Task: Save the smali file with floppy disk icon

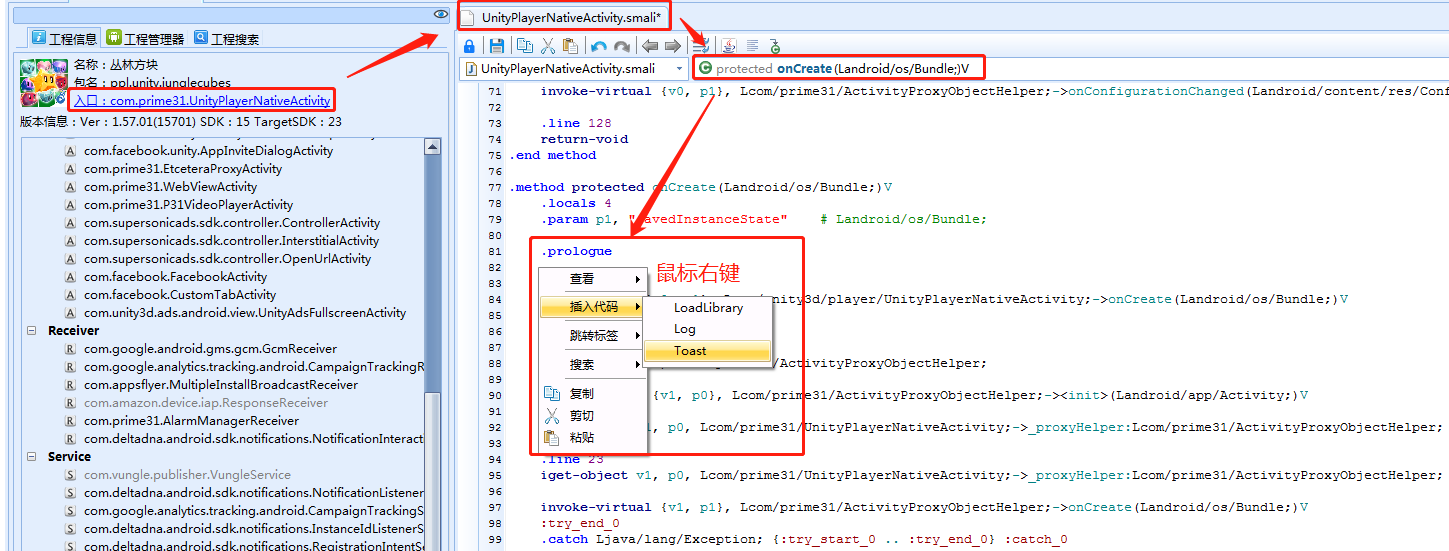Action: click(496, 46)
